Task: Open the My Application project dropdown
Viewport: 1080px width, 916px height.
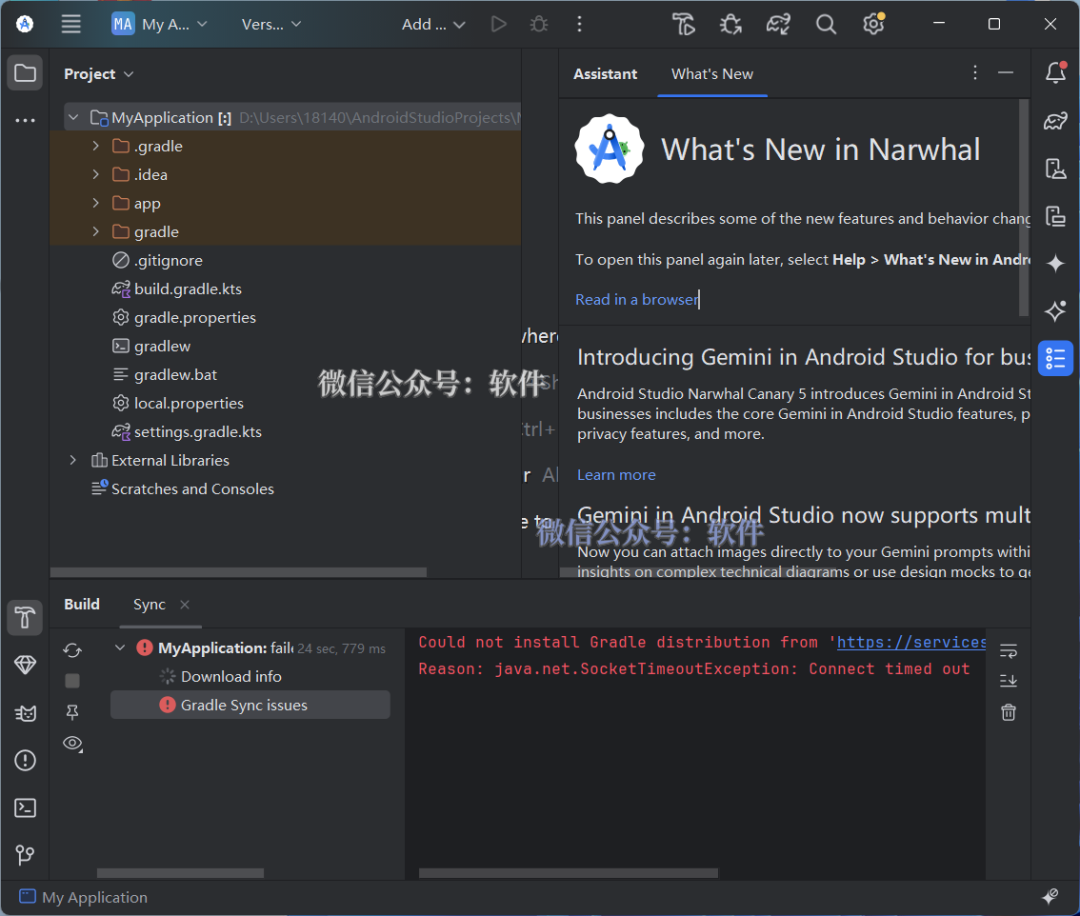Action: 159,24
